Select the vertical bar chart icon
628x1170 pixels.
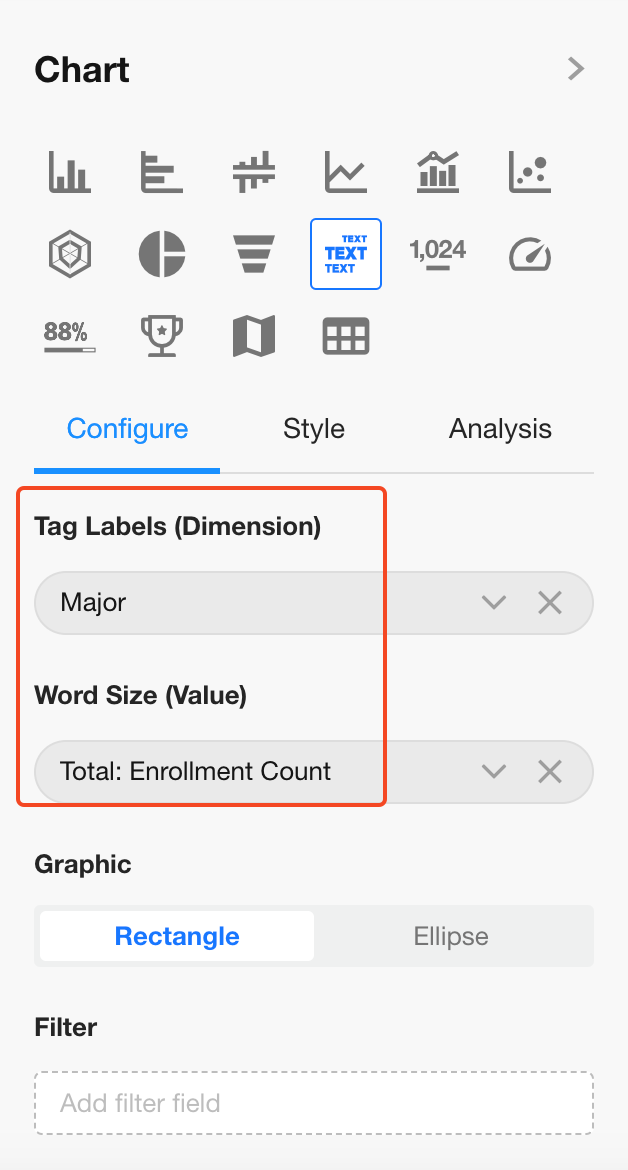pos(69,172)
